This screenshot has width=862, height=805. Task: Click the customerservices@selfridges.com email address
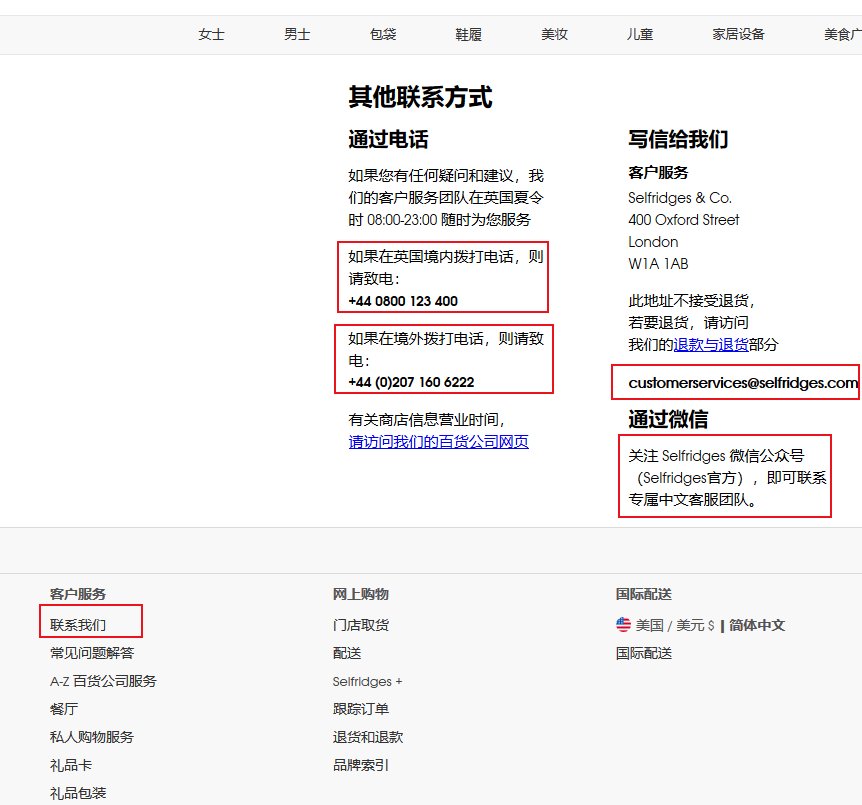(x=743, y=383)
